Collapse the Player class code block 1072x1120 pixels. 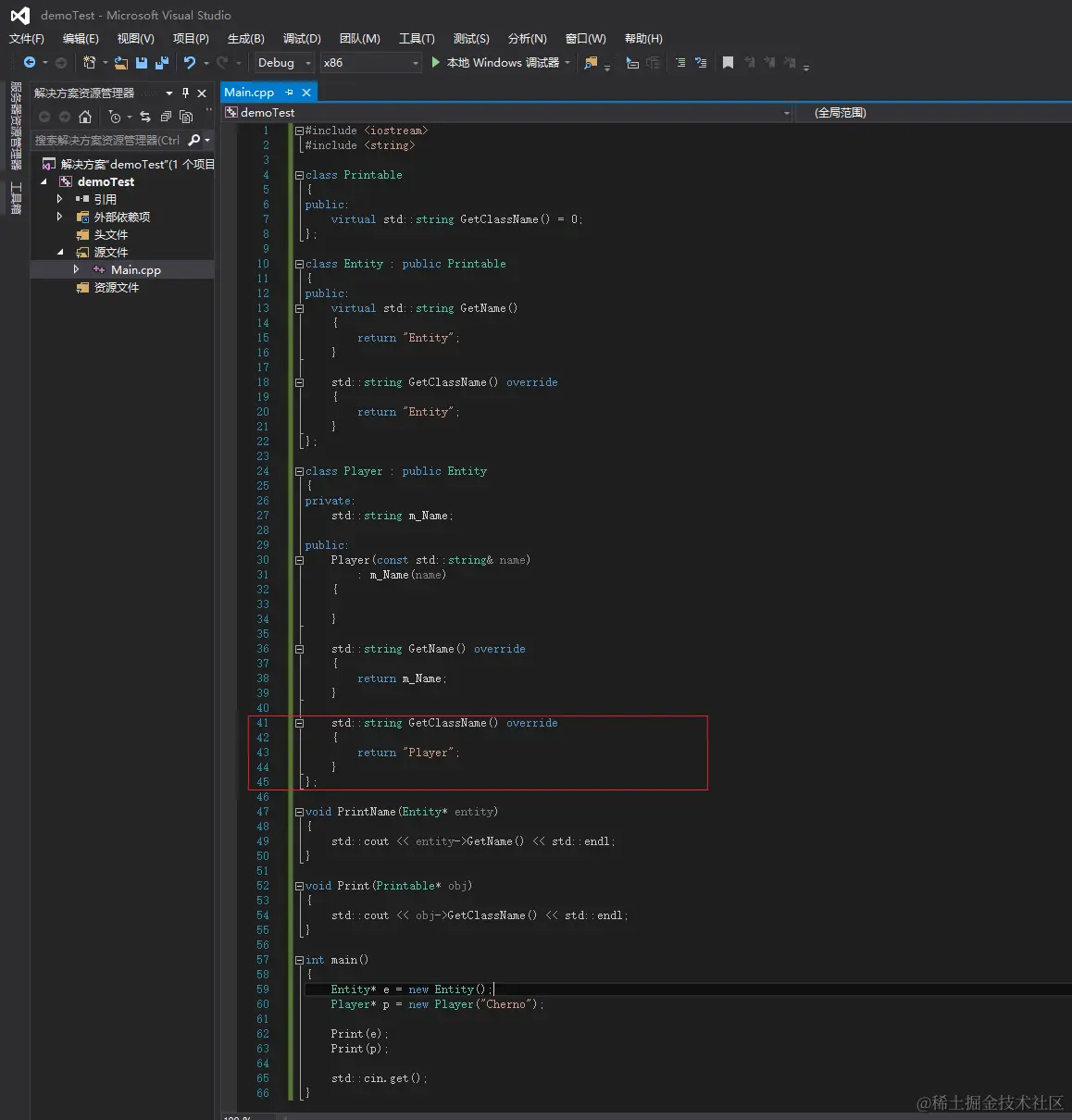point(299,471)
